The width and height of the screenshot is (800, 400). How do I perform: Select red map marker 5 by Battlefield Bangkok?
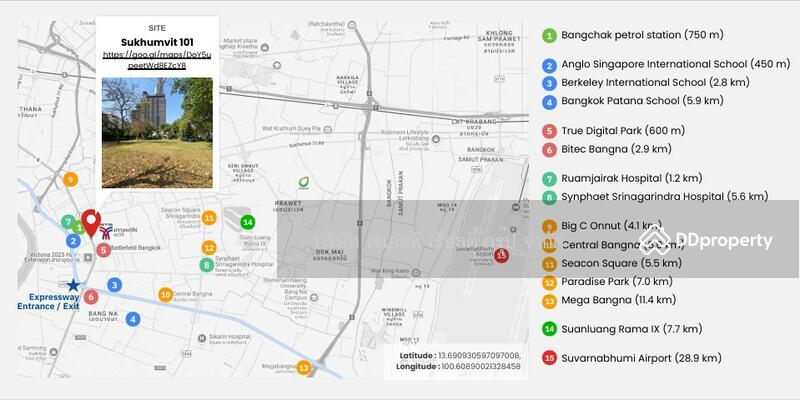[x=104, y=249]
